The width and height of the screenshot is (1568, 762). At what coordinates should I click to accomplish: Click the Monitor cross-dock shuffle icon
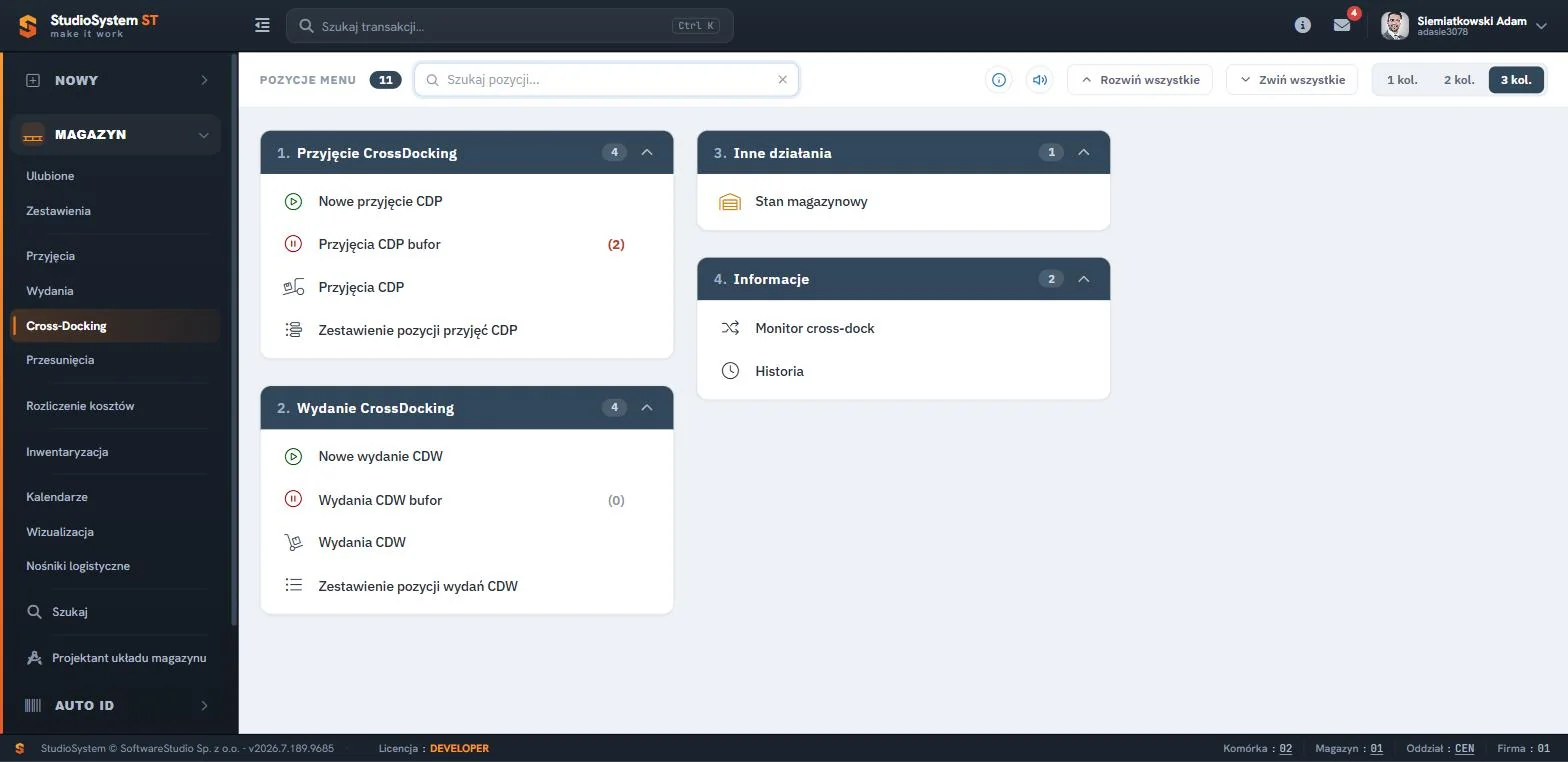click(730, 328)
